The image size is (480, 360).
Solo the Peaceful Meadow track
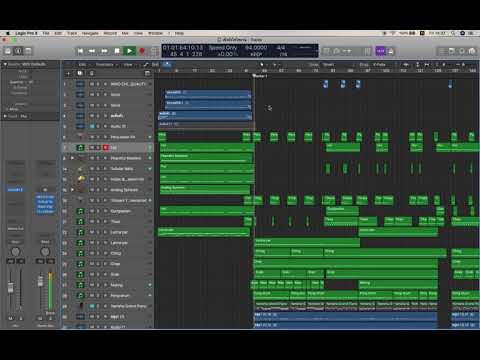[98, 158]
